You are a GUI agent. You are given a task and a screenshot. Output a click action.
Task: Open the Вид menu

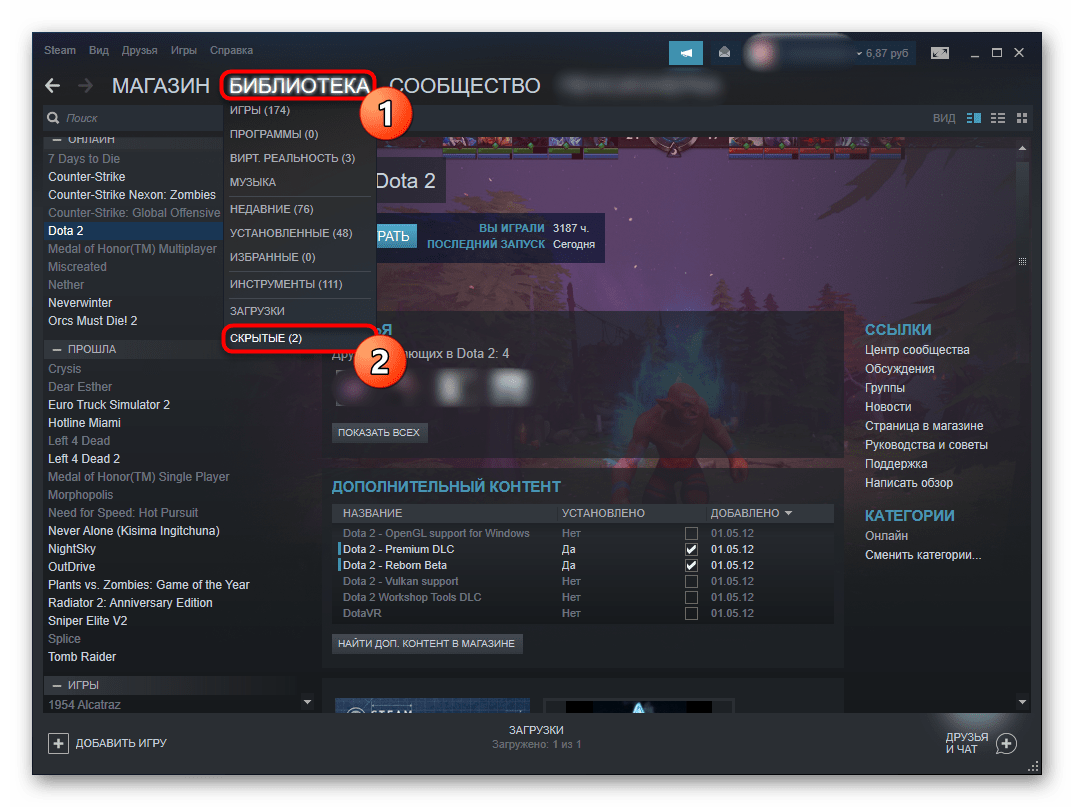pyautogui.click(x=99, y=50)
